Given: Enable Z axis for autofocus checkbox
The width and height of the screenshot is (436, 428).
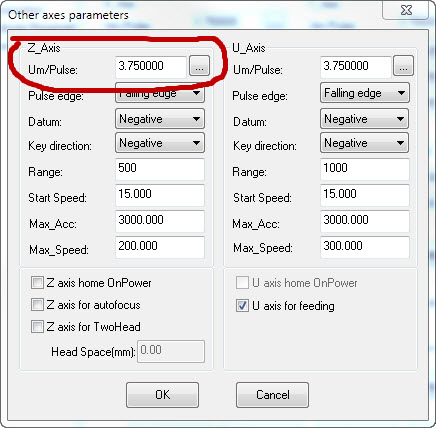Looking at the screenshot, I should pyautogui.click(x=37, y=305).
